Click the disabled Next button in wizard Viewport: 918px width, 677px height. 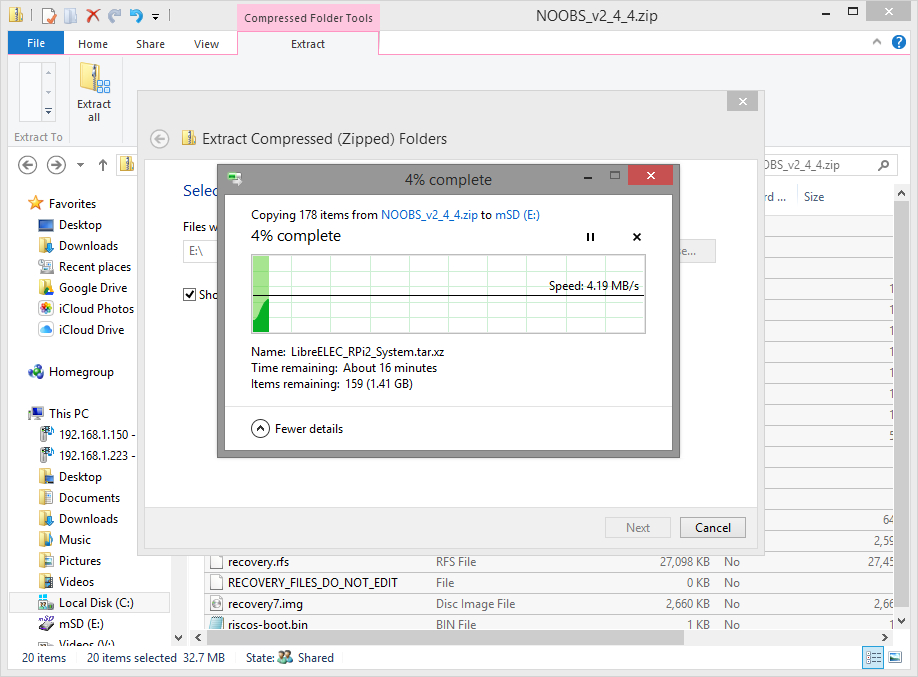(638, 528)
